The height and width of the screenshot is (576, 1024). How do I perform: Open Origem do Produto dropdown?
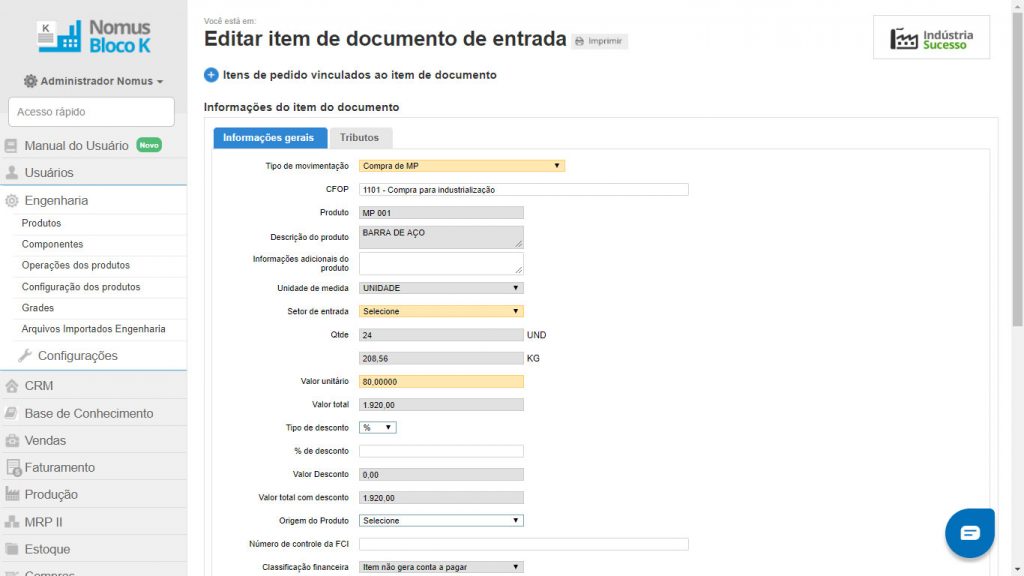441,520
